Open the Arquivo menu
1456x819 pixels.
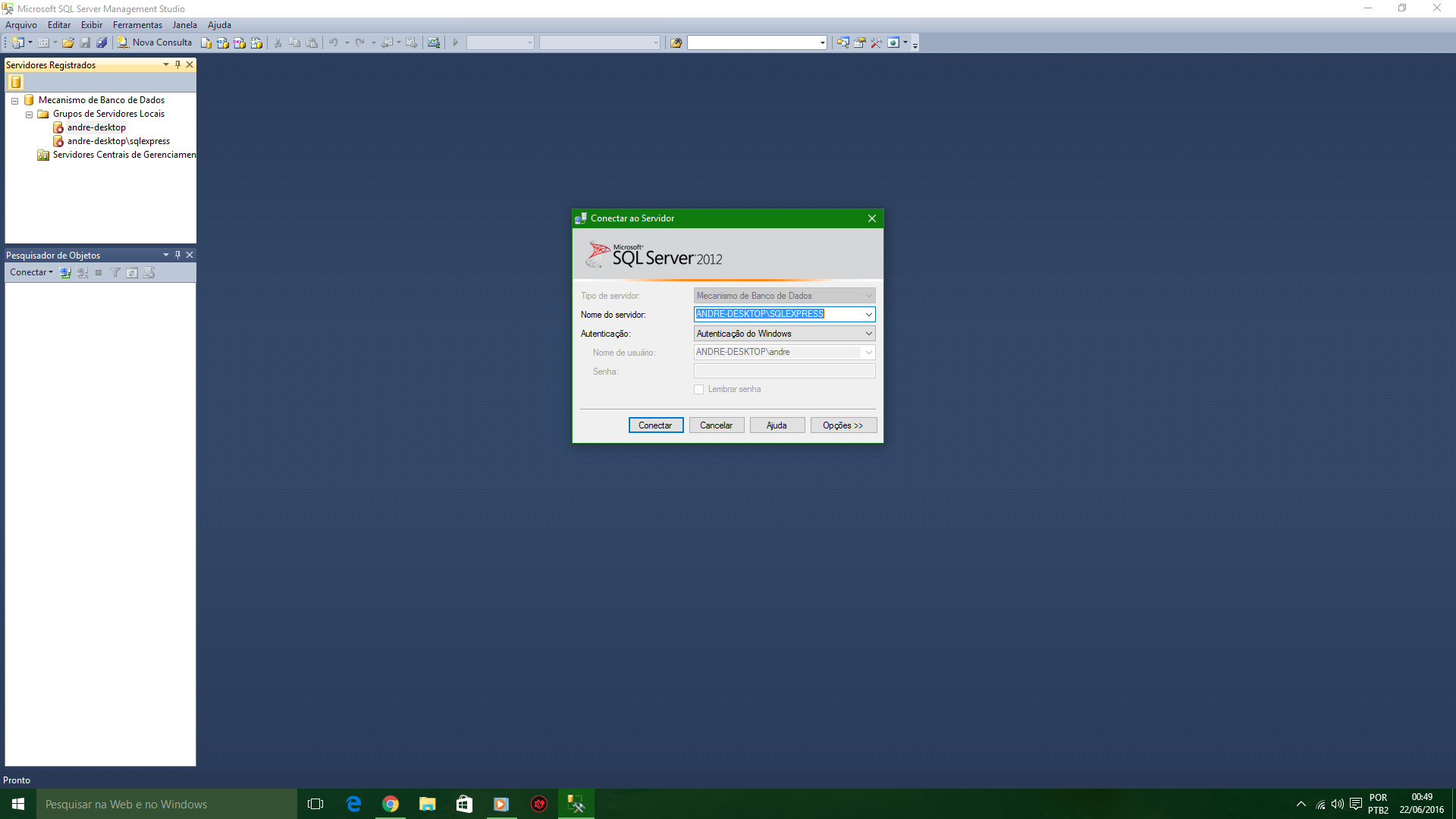(x=21, y=25)
